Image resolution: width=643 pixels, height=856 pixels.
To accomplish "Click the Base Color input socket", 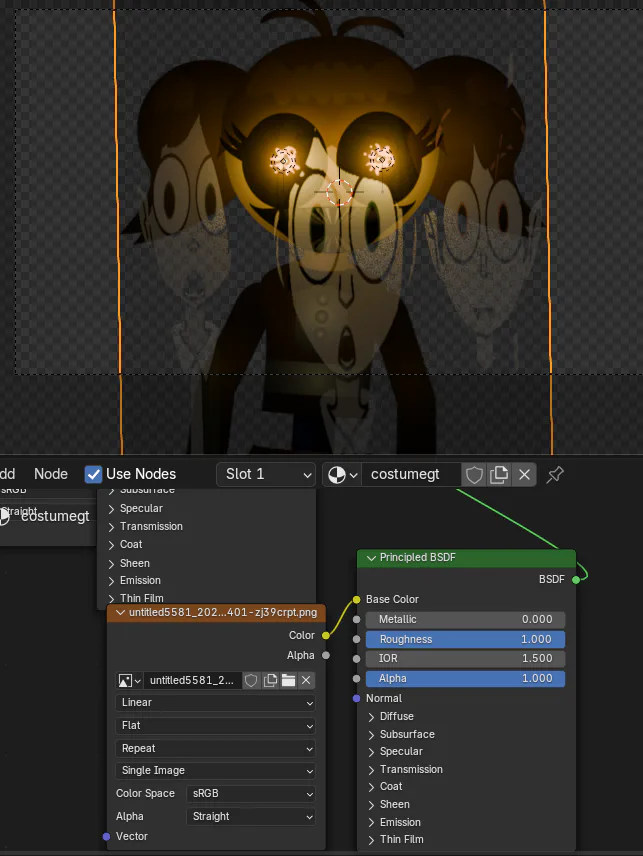I will click(x=356, y=599).
